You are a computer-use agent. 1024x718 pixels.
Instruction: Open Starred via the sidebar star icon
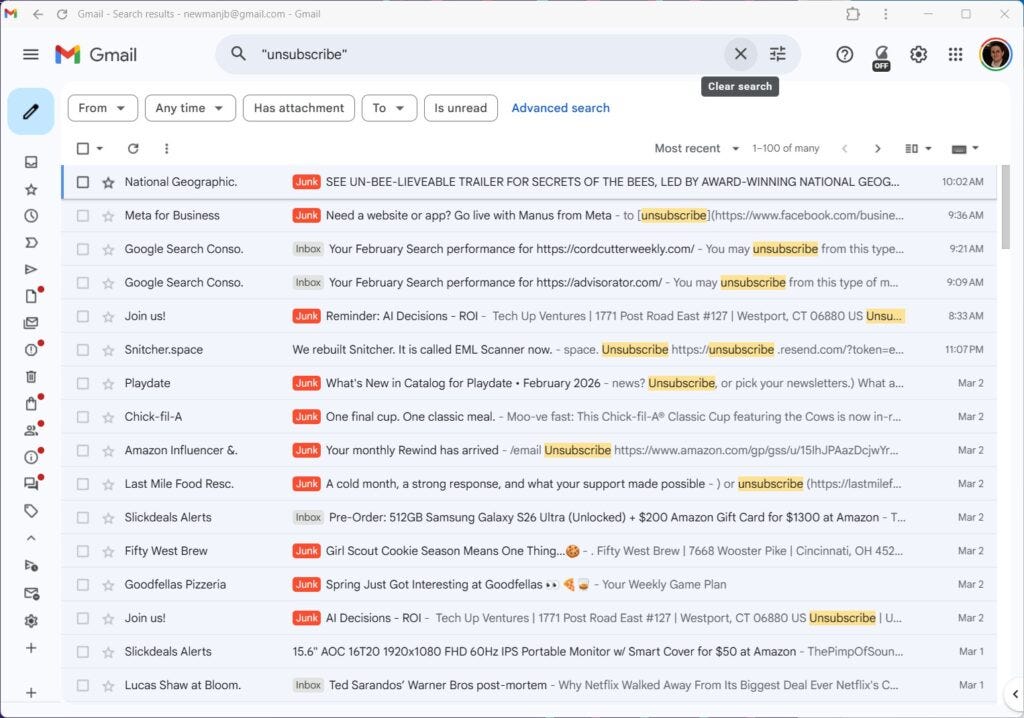[x=31, y=189]
